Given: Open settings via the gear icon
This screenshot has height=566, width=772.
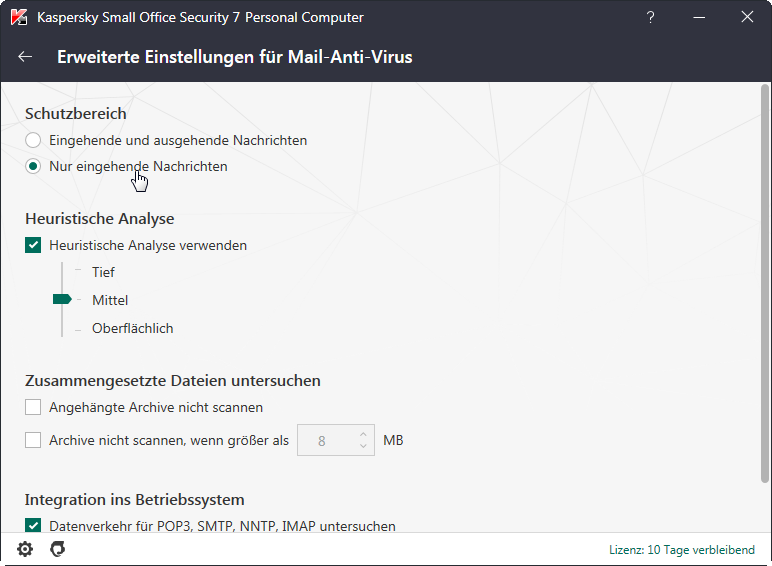Looking at the screenshot, I should (x=25, y=549).
